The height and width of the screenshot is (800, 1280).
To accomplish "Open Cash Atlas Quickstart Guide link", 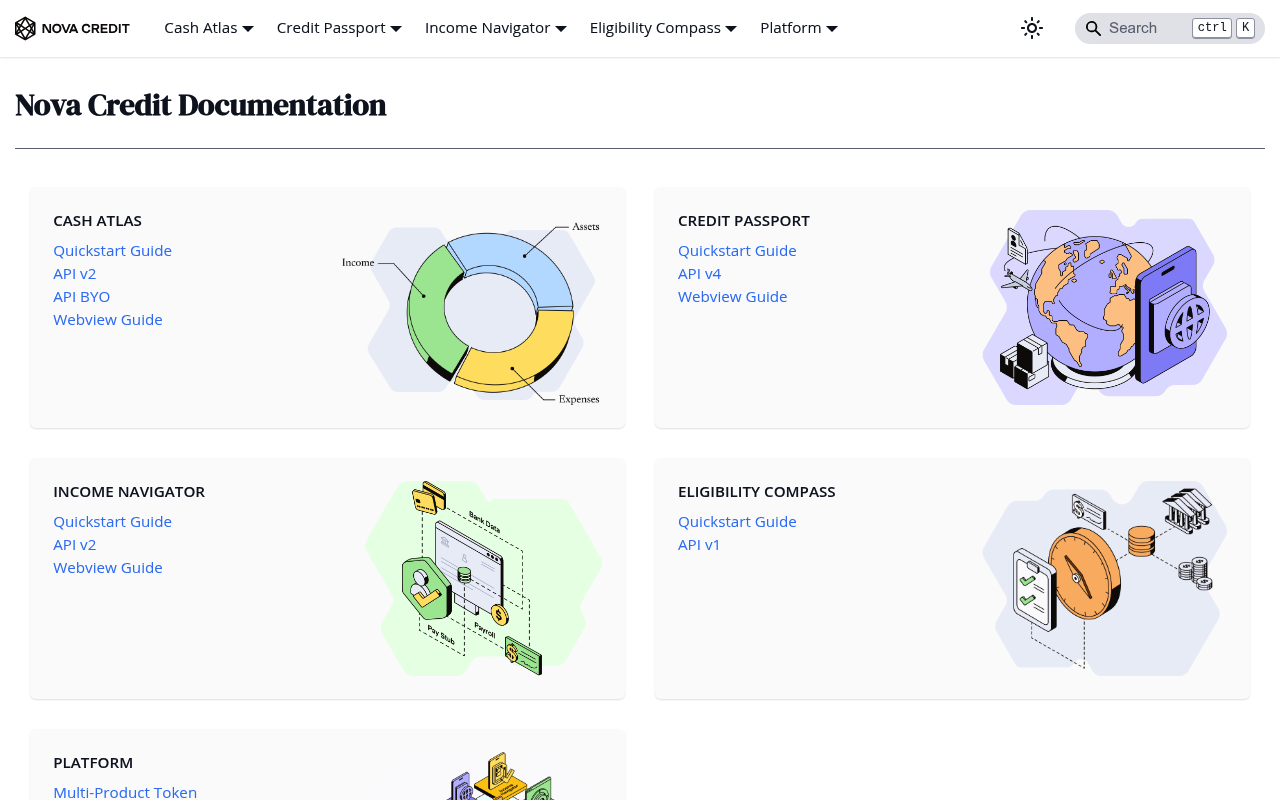I will pyautogui.click(x=112, y=251).
